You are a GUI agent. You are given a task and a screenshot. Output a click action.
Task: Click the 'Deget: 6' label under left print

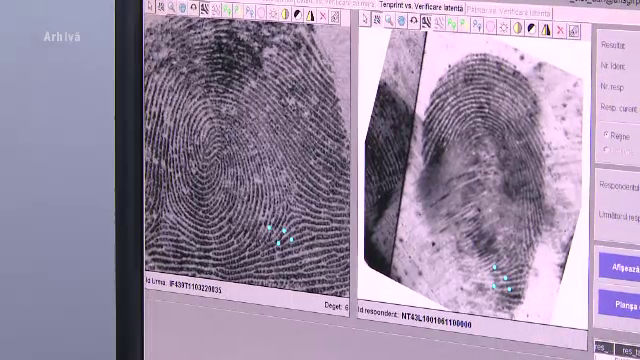(336, 306)
